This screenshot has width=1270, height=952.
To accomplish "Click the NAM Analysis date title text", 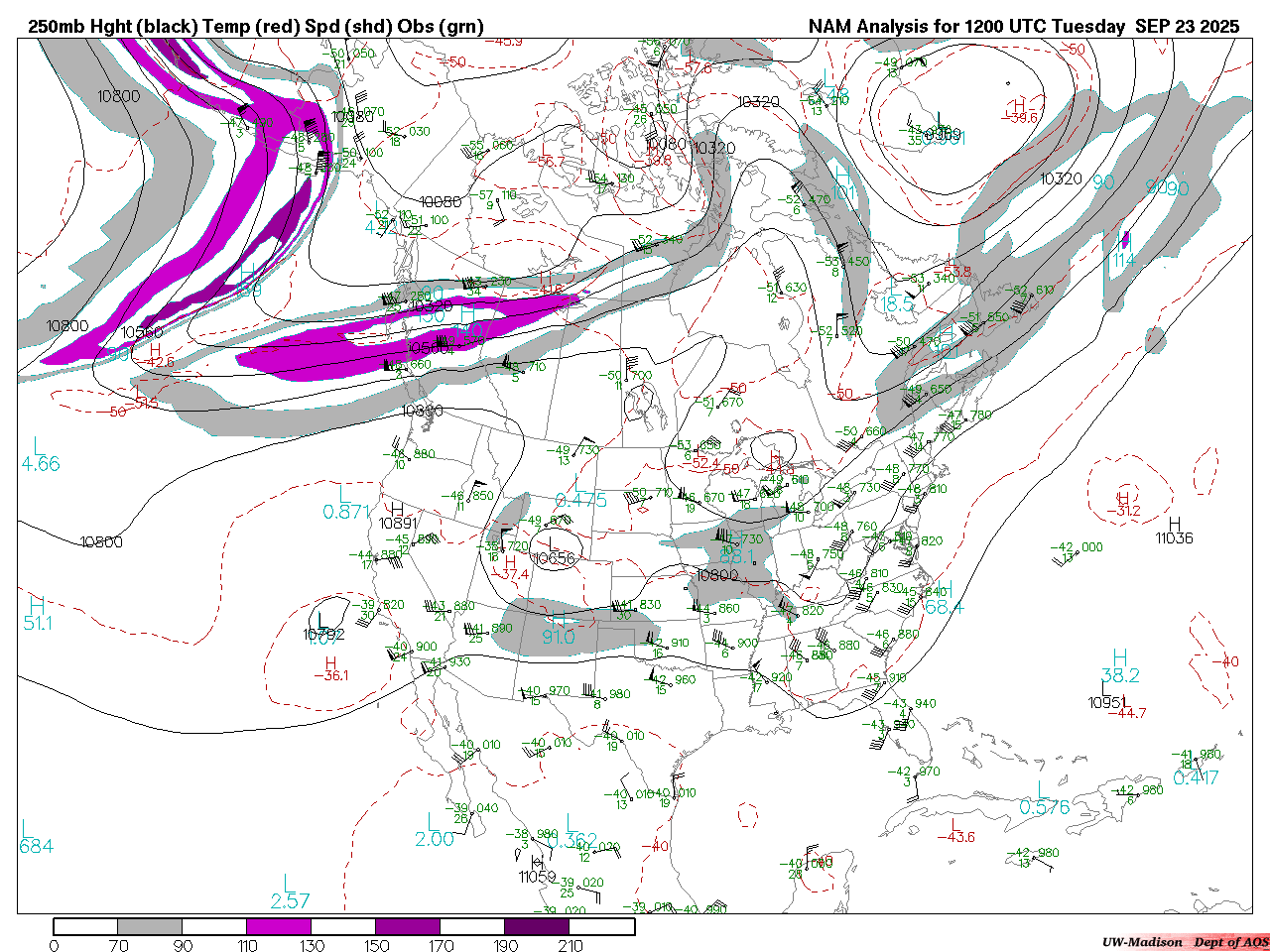I will click(1023, 27).
